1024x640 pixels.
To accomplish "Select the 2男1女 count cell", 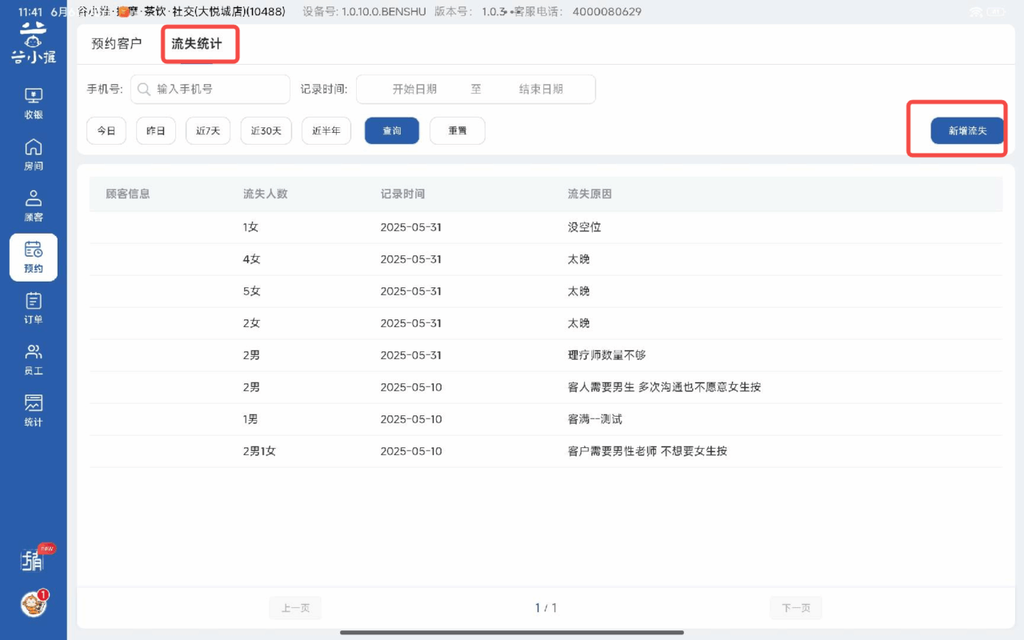I will pos(259,451).
